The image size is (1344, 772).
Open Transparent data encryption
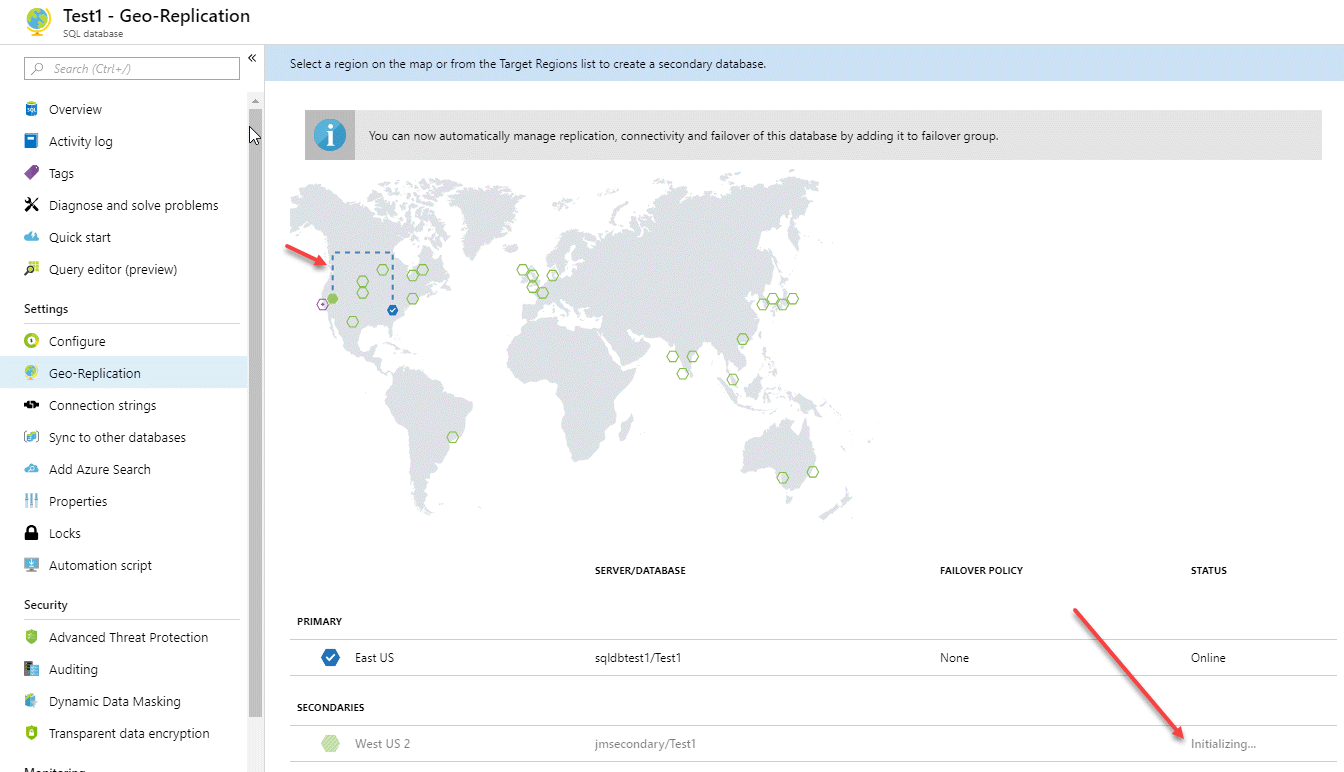pyautogui.click(x=129, y=733)
